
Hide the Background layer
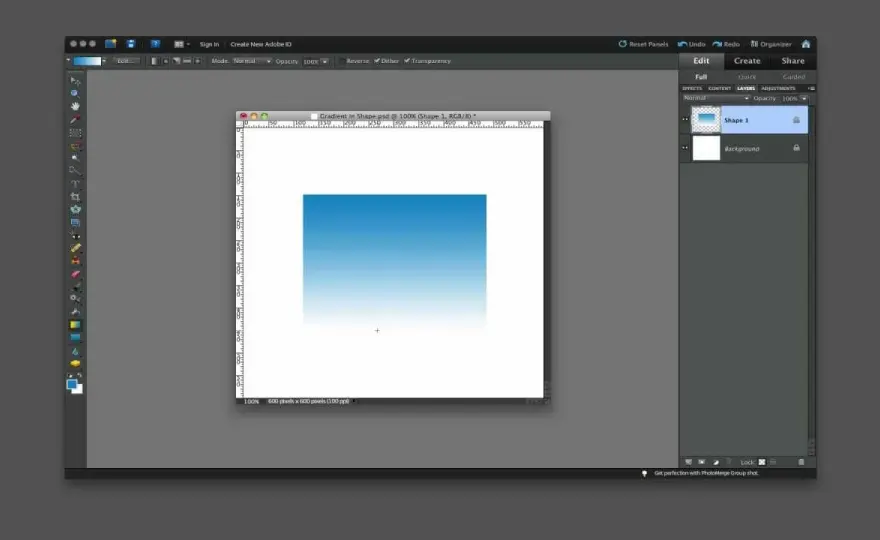pos(685,148)
